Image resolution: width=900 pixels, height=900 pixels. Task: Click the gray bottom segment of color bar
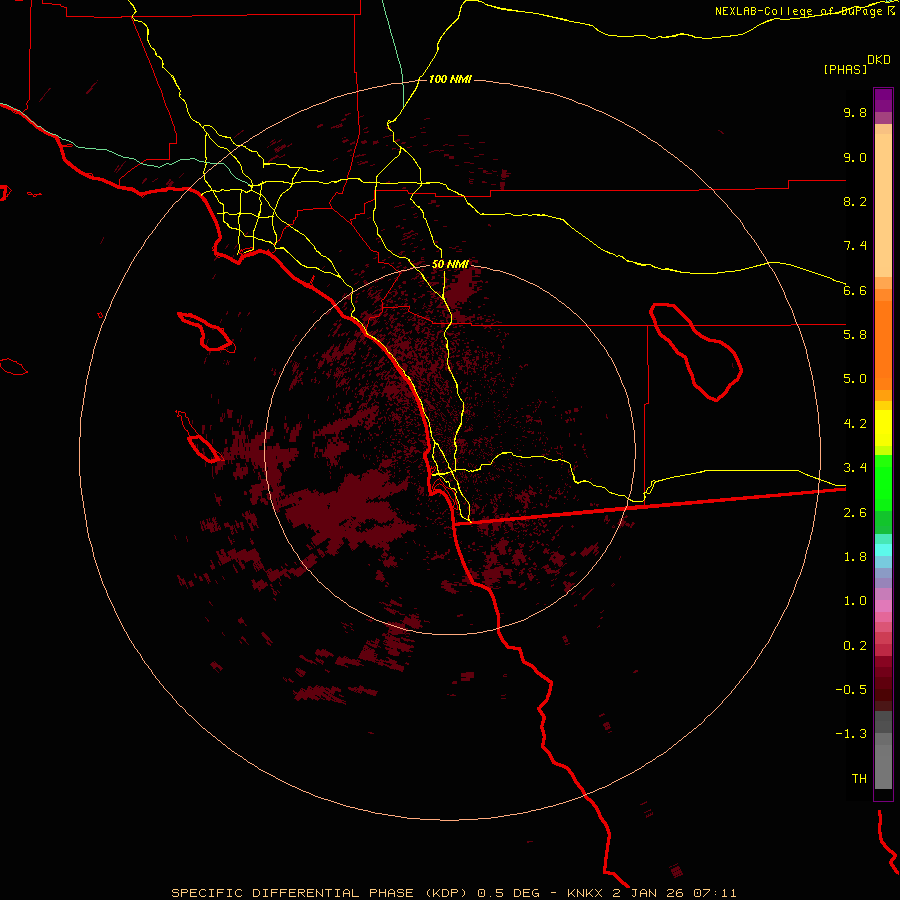pos(883,766)
